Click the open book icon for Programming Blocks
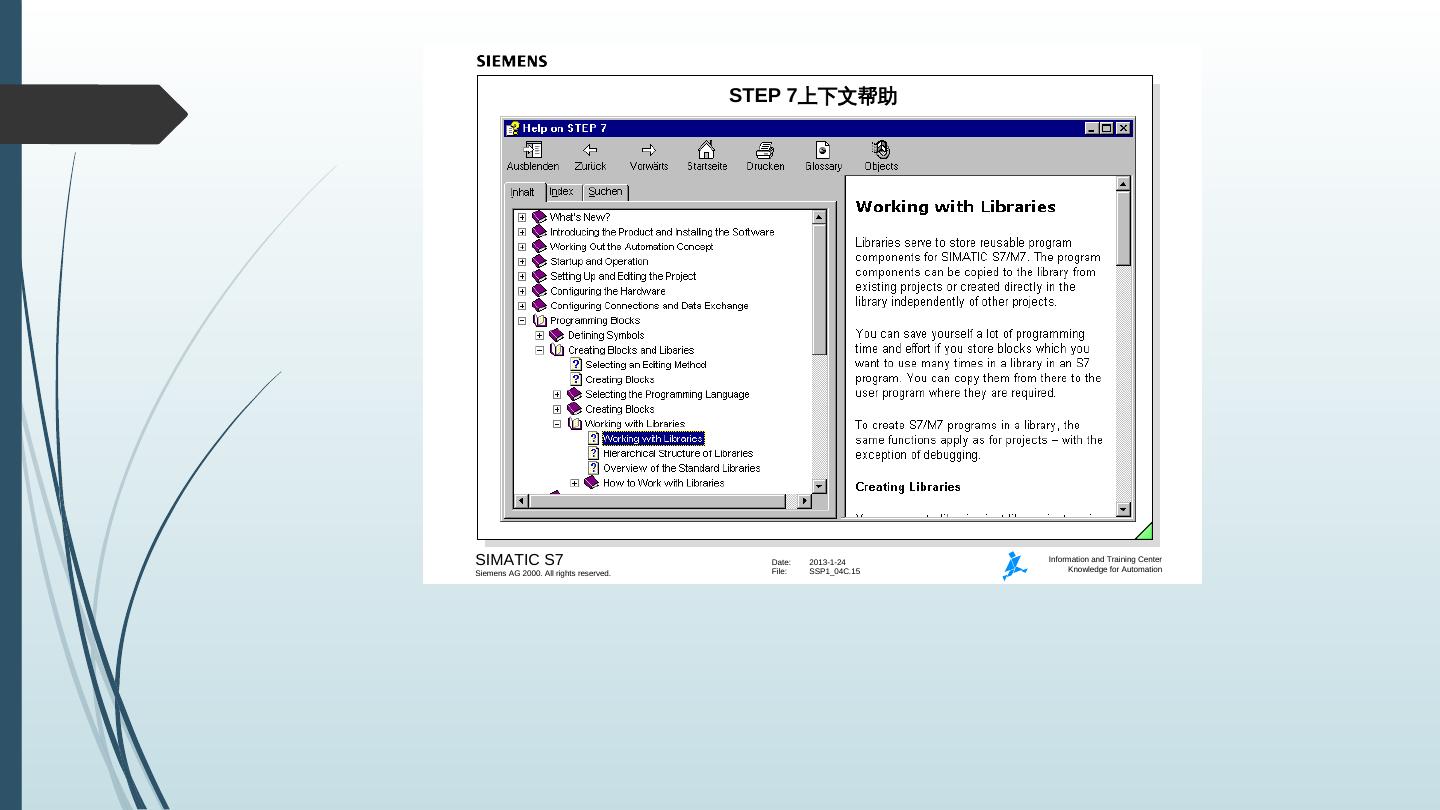1440x810 pixels. coord(540,321)
